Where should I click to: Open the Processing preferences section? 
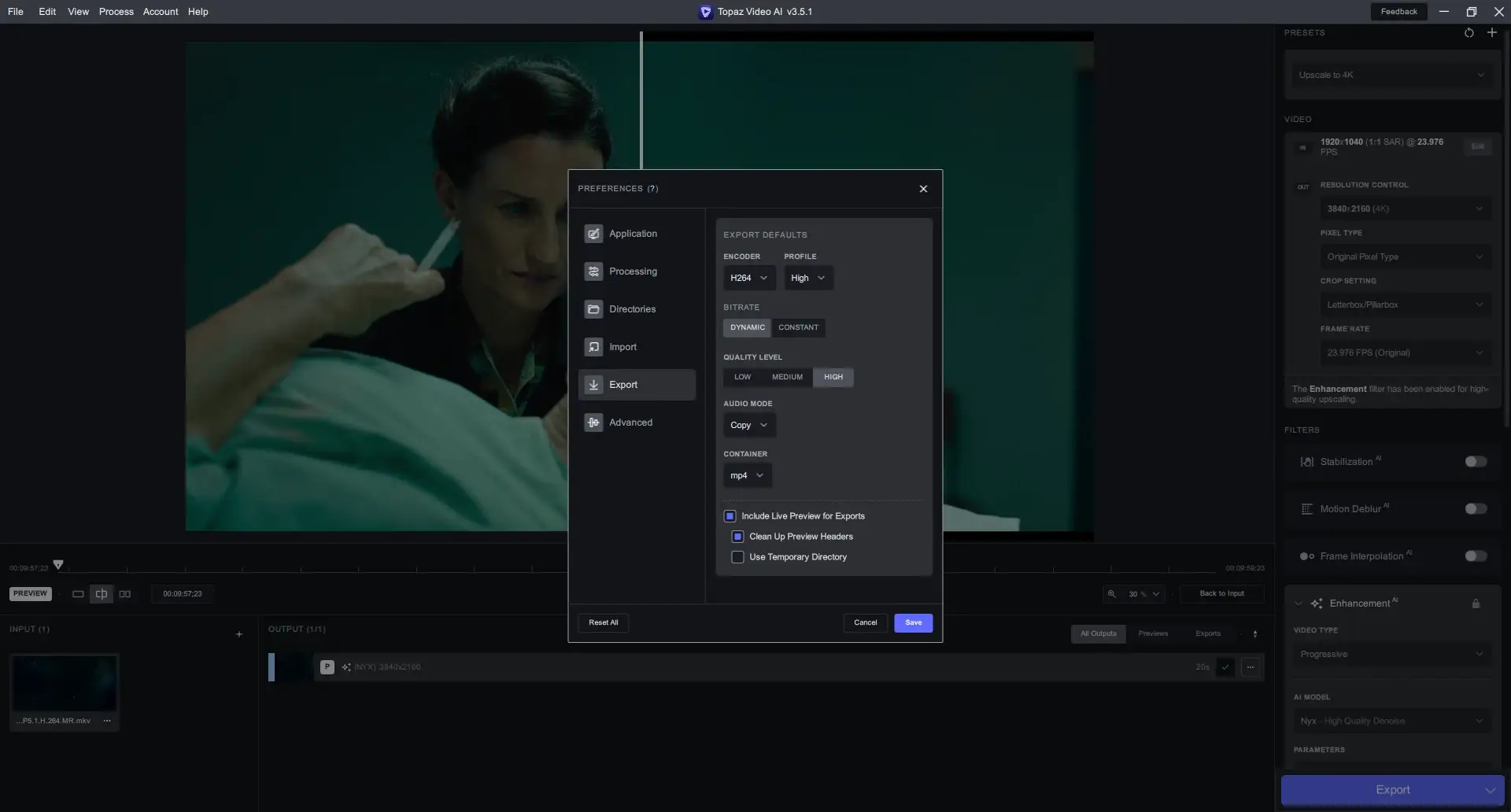coord(637,271)
